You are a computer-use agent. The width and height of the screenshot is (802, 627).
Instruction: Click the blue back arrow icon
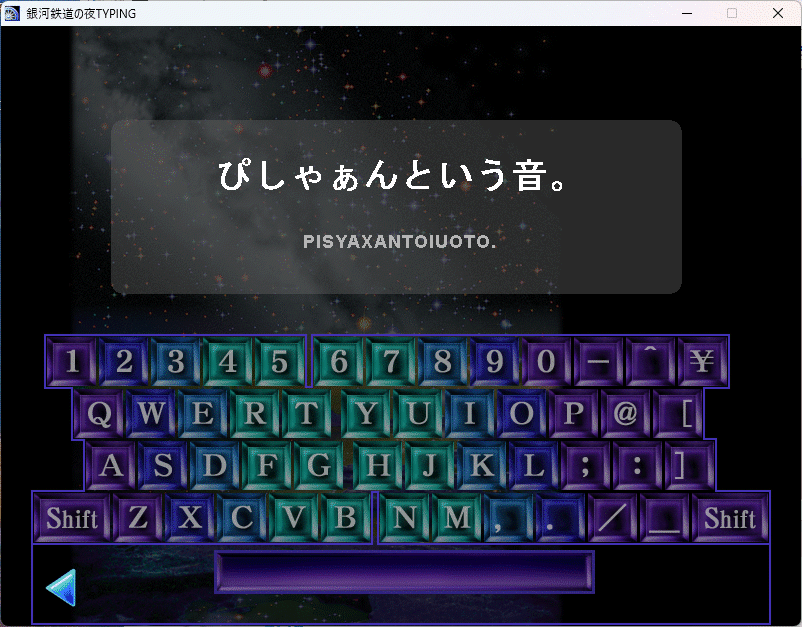tap(60, 588)
